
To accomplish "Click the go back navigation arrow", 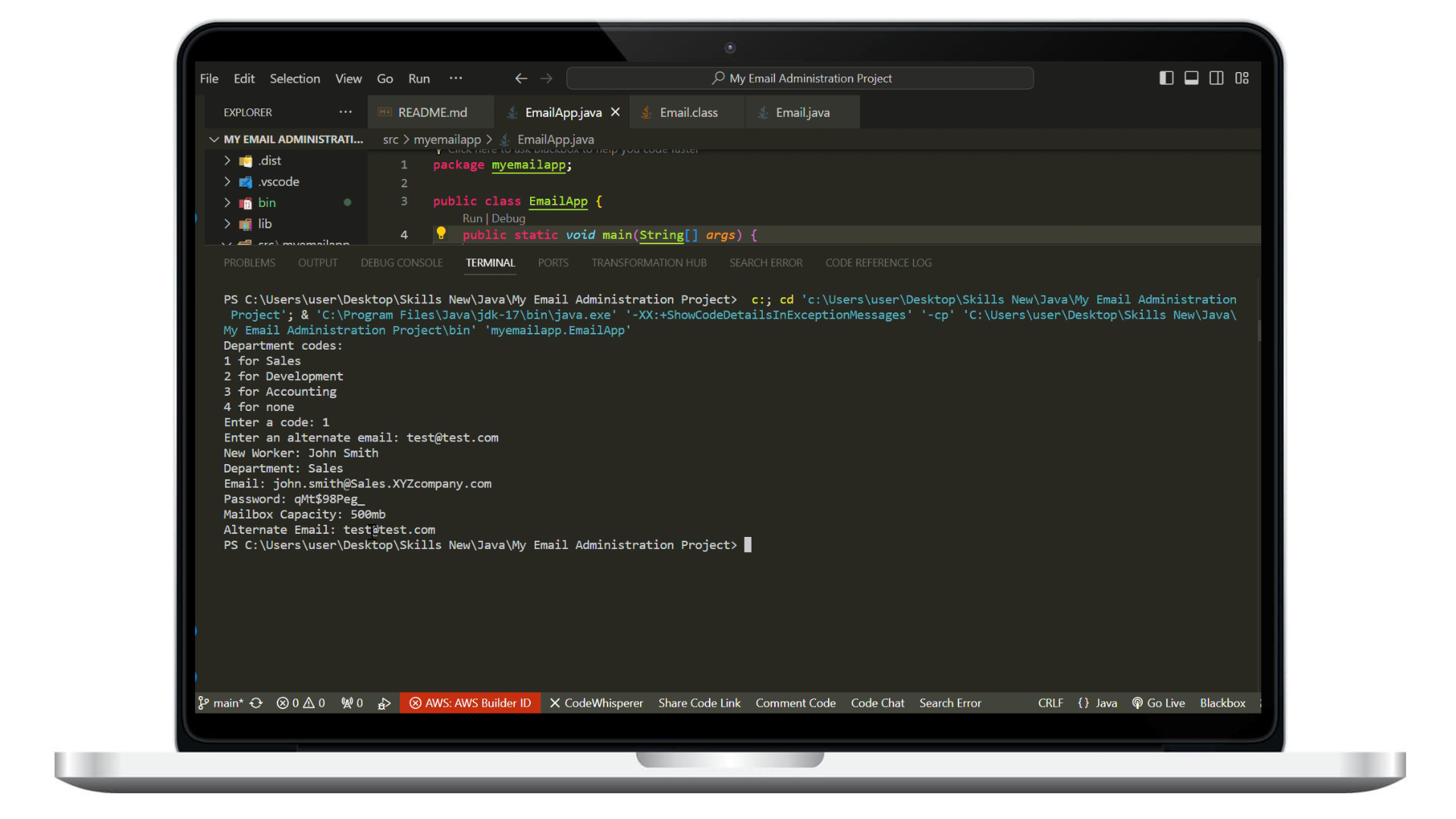I will coord(521,78).
